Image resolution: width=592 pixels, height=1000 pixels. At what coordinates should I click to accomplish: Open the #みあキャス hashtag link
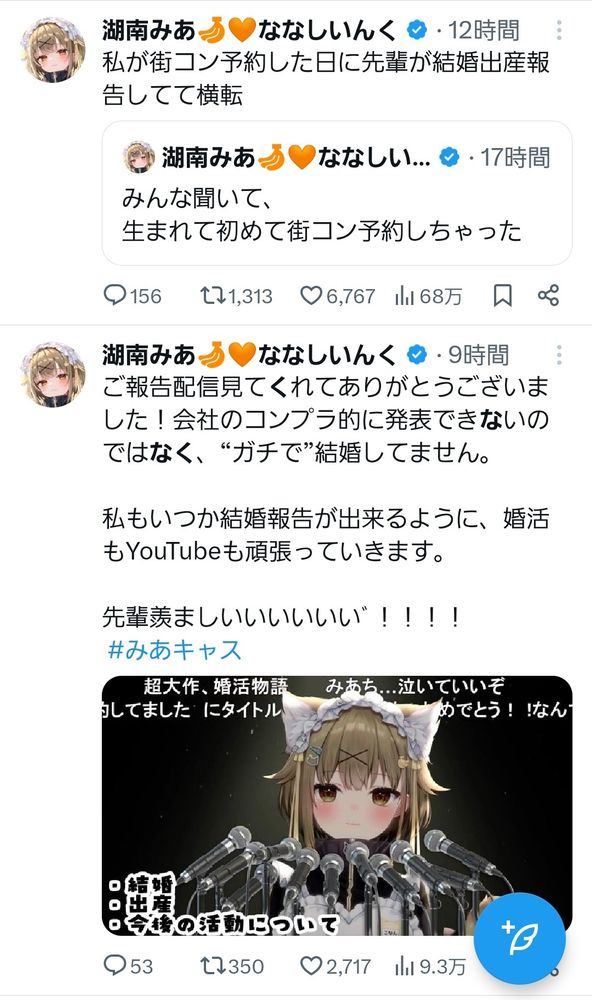click(175, 650)
